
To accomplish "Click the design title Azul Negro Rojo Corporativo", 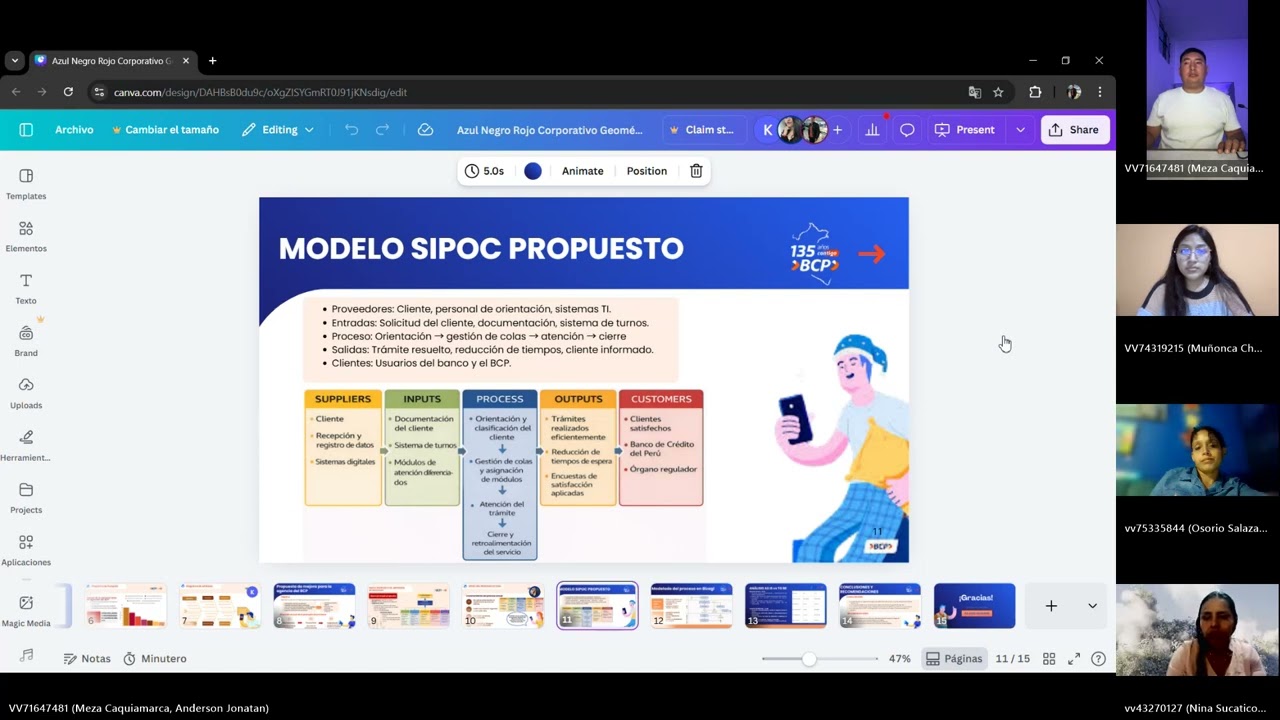I will point(549,130).
